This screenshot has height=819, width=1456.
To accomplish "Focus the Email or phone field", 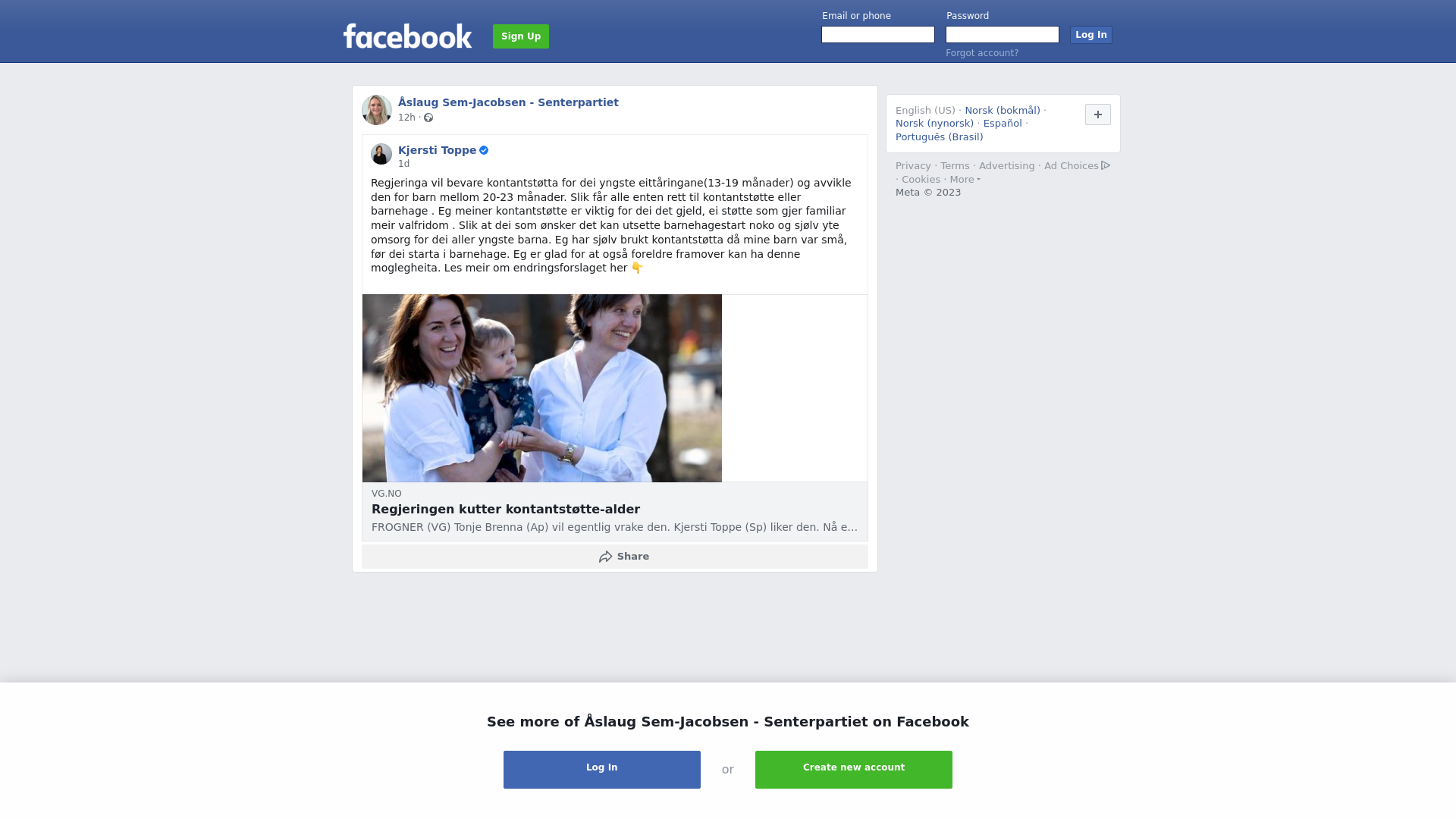I will point(878,35).
